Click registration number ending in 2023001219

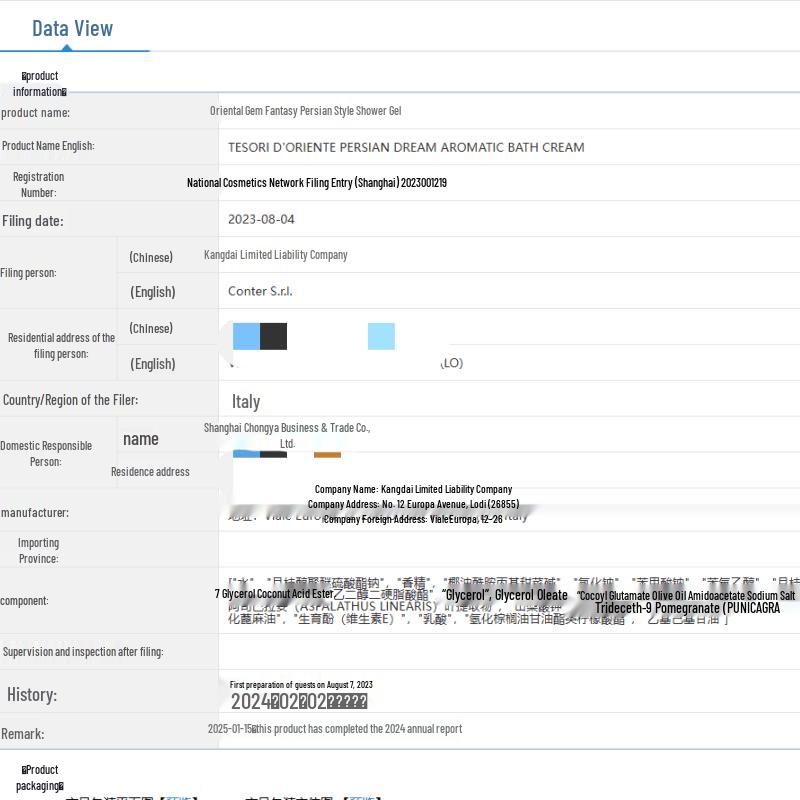316,183
